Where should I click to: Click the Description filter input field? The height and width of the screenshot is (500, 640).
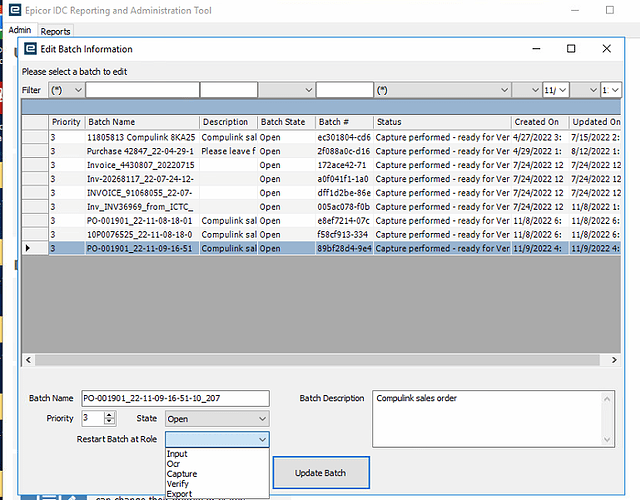click(x=229, y=90)
